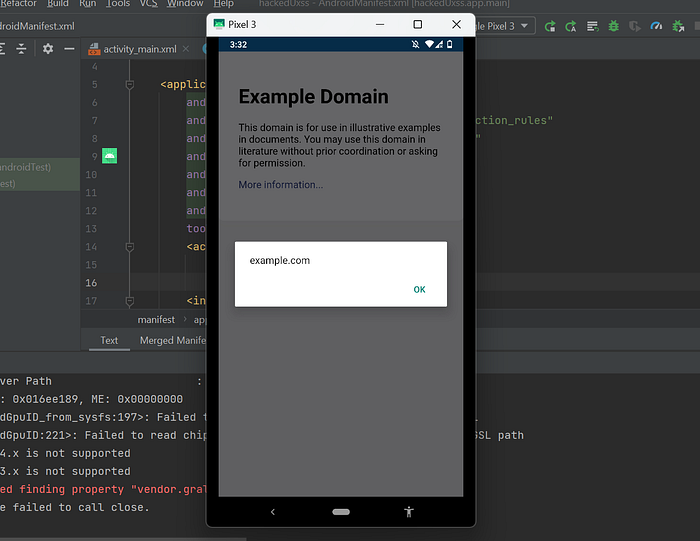
Task: Open the Profiler gauge icon
Action: (658, 26)
